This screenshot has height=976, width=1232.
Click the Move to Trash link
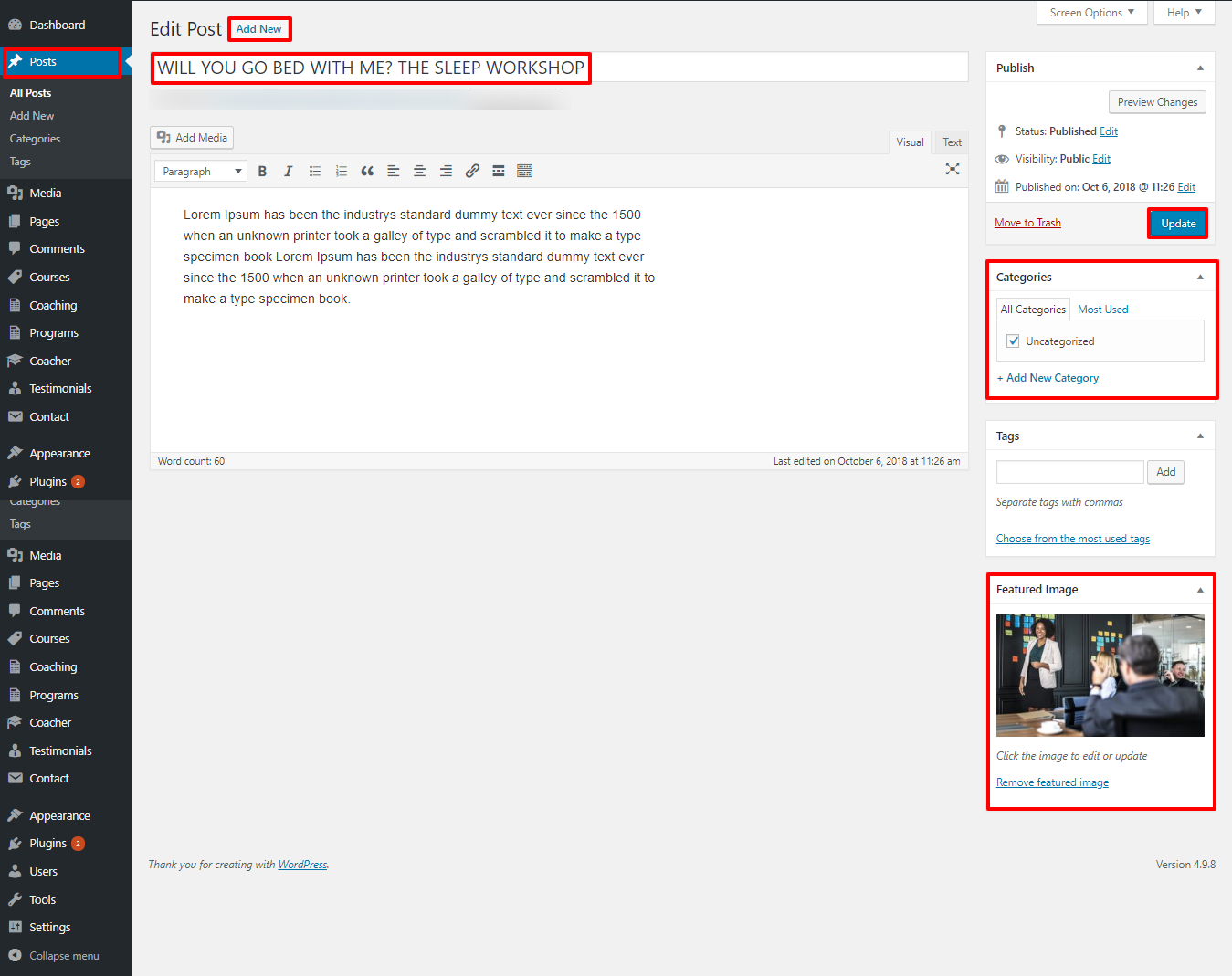coord(1027,223)
